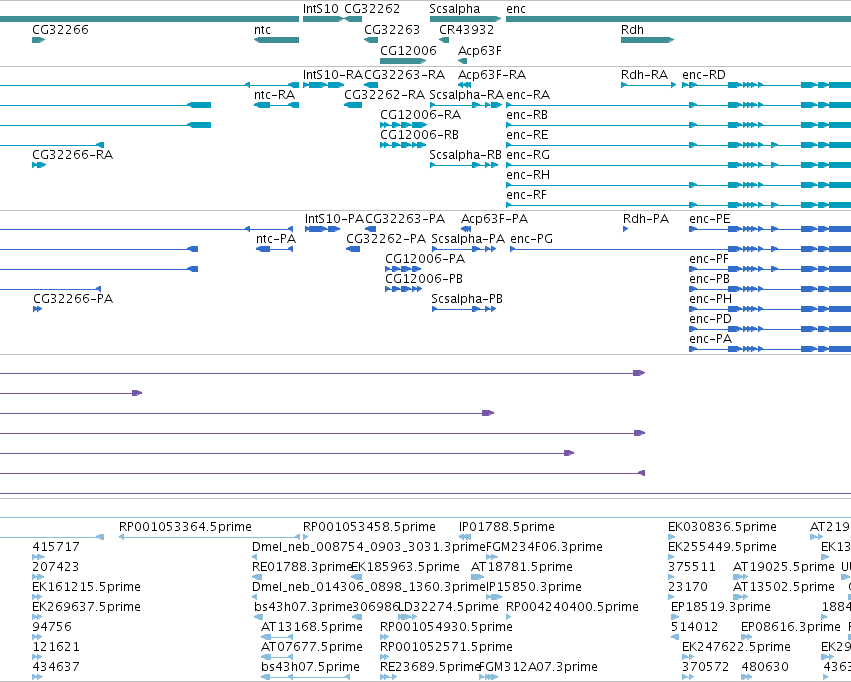Click the CG12006 gene label
The image size is (851, 682).
408,50
